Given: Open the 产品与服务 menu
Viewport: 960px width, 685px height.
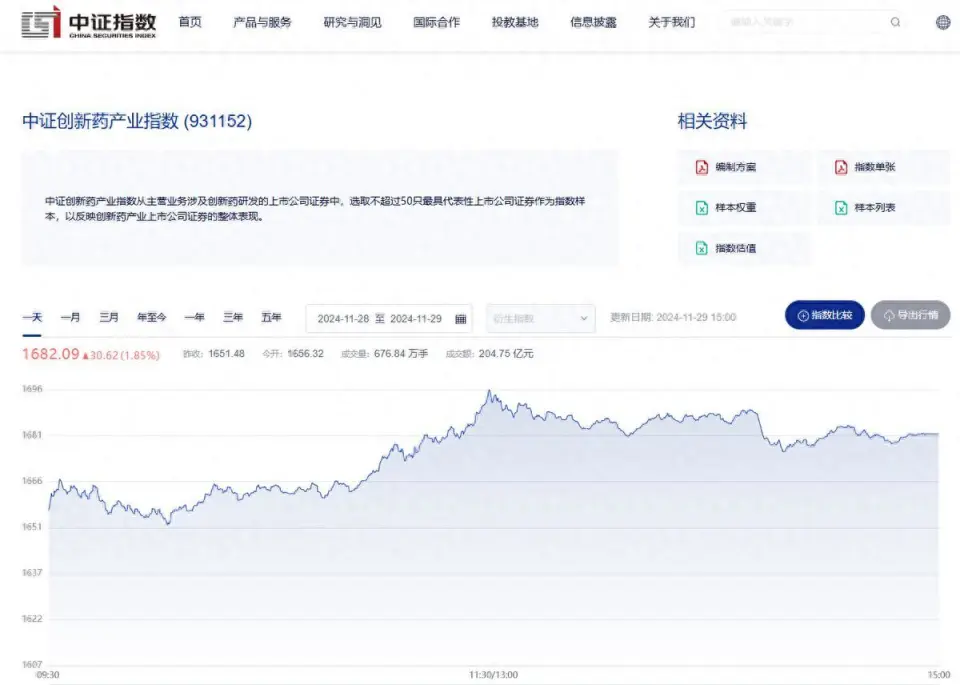Looking at the screenshot, I should (x=262, y=22).
